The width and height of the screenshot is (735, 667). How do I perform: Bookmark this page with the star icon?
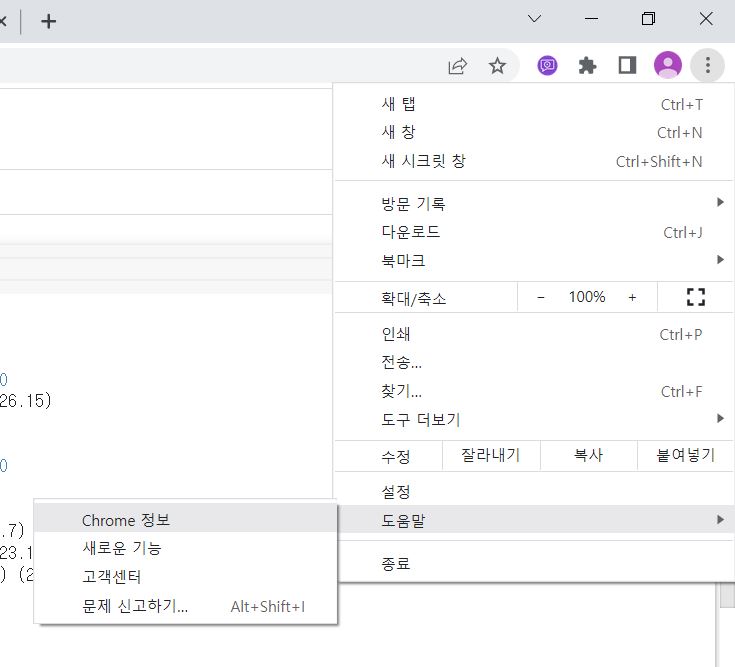497,66
